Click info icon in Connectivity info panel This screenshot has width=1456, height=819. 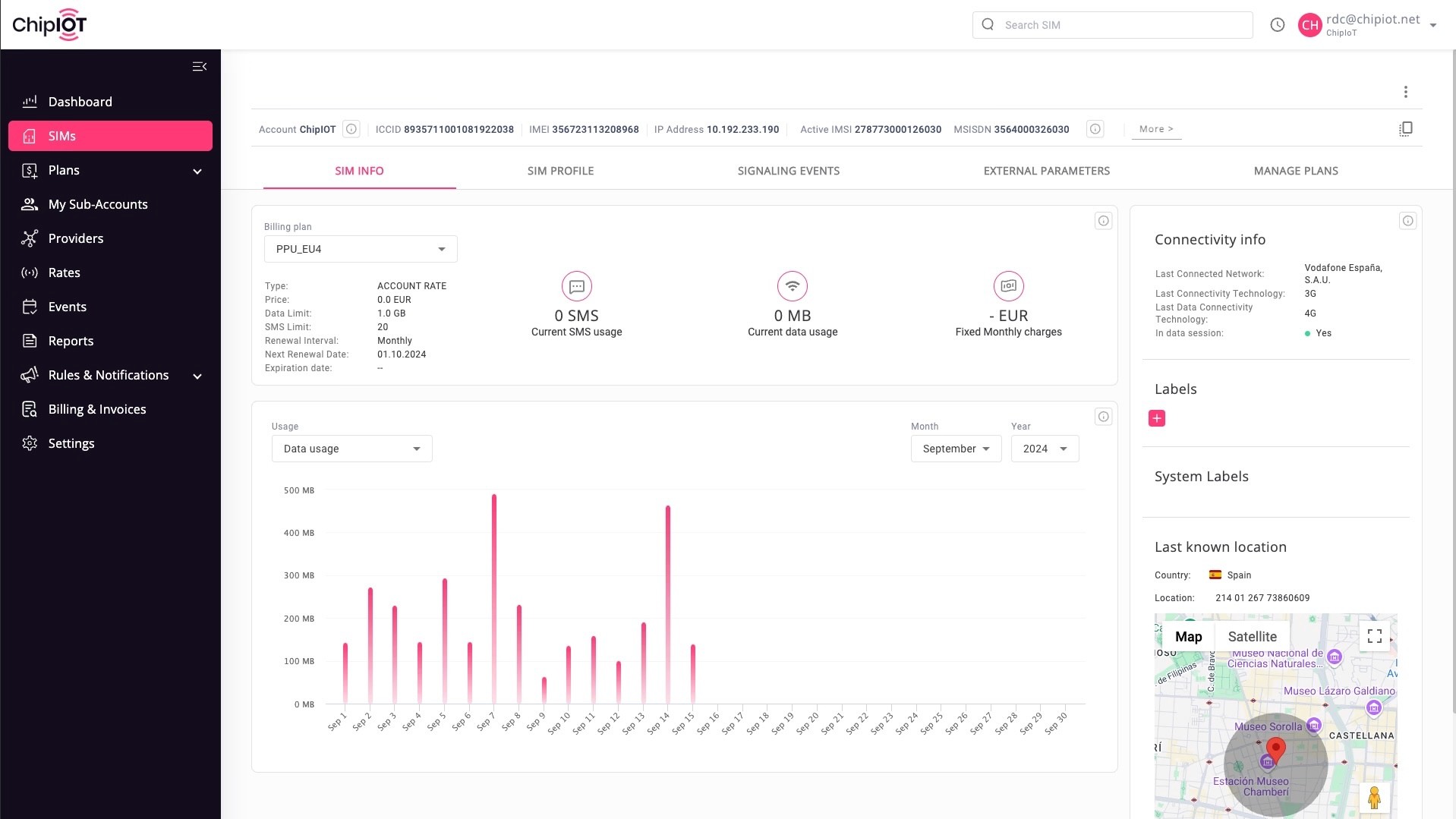[x=1408, y=221]
